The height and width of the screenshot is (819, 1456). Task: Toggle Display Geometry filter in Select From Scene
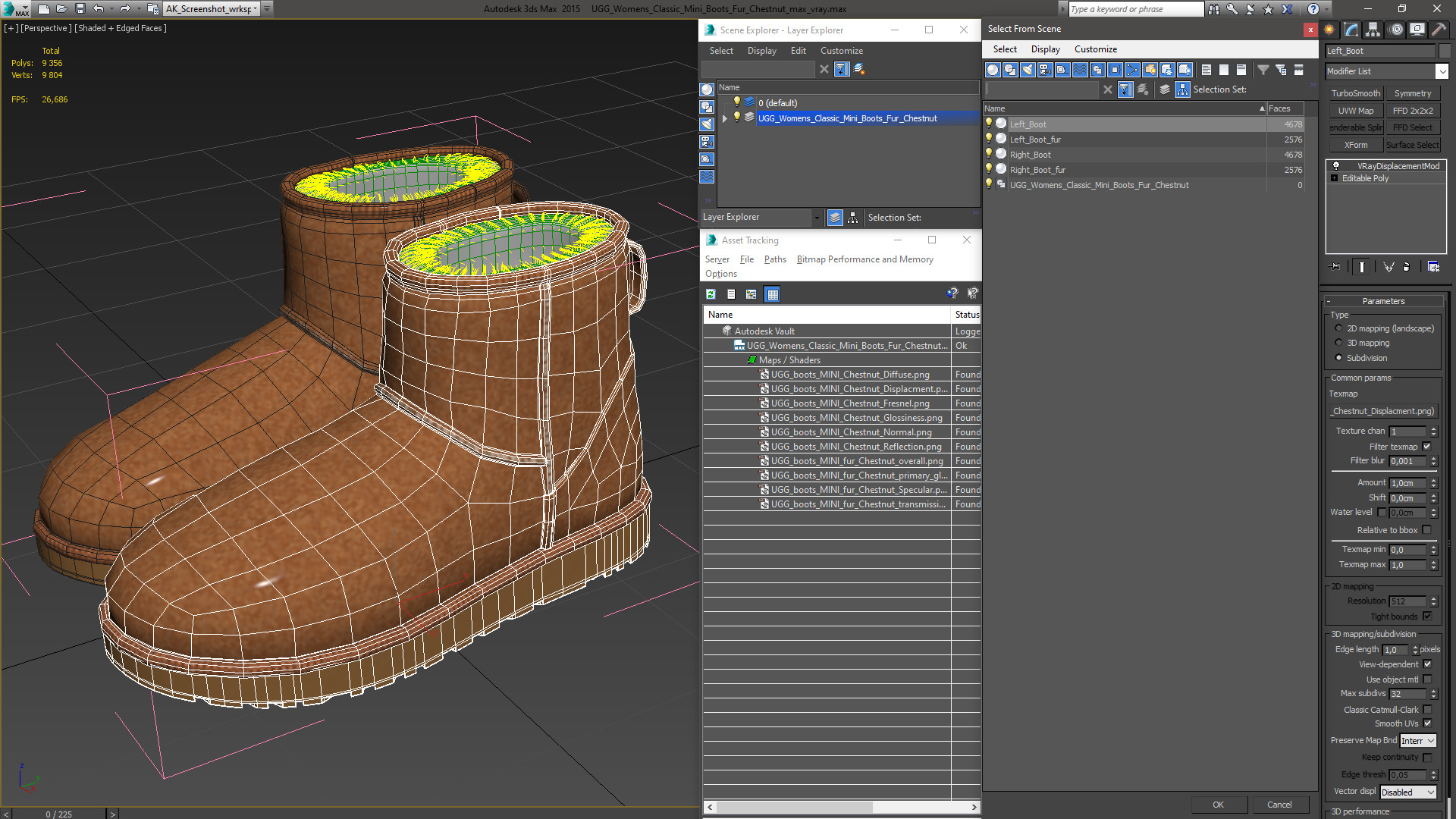[x=993, y=70]
